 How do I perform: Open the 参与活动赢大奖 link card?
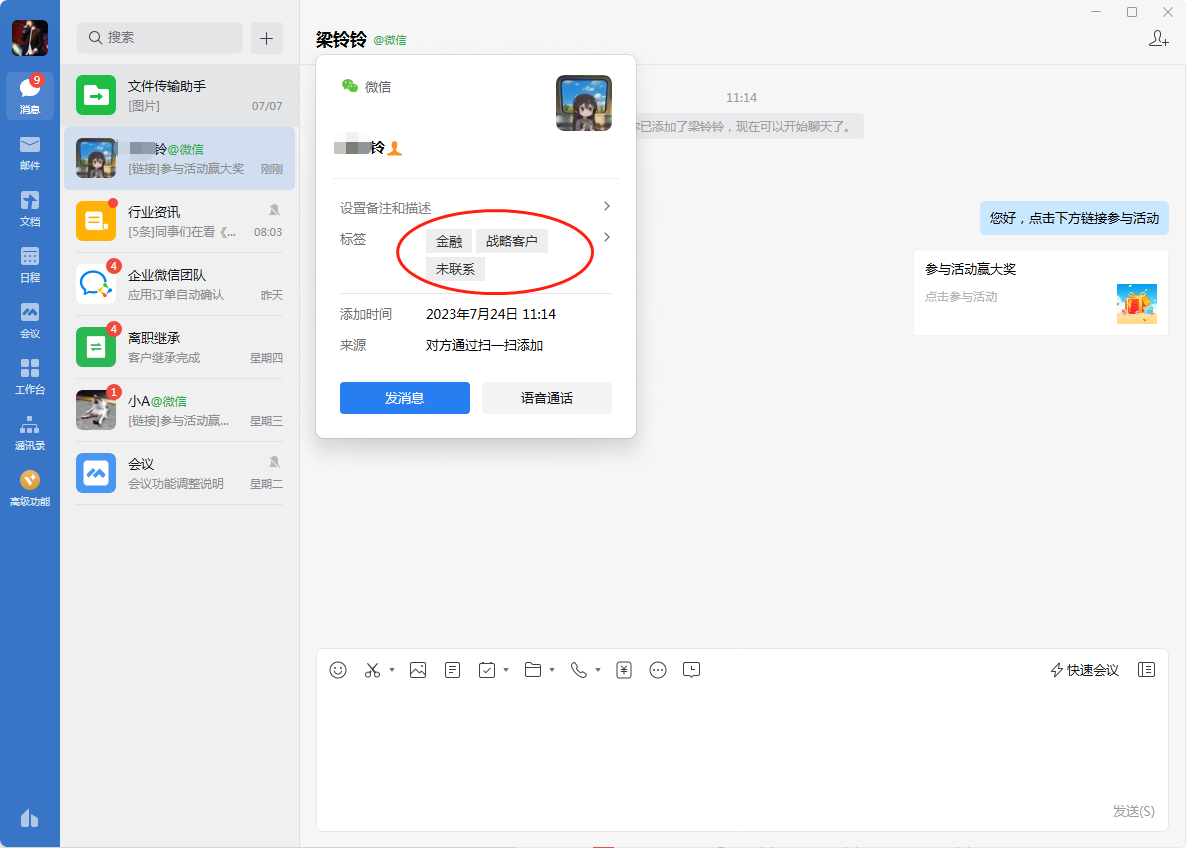point(1041,292)
